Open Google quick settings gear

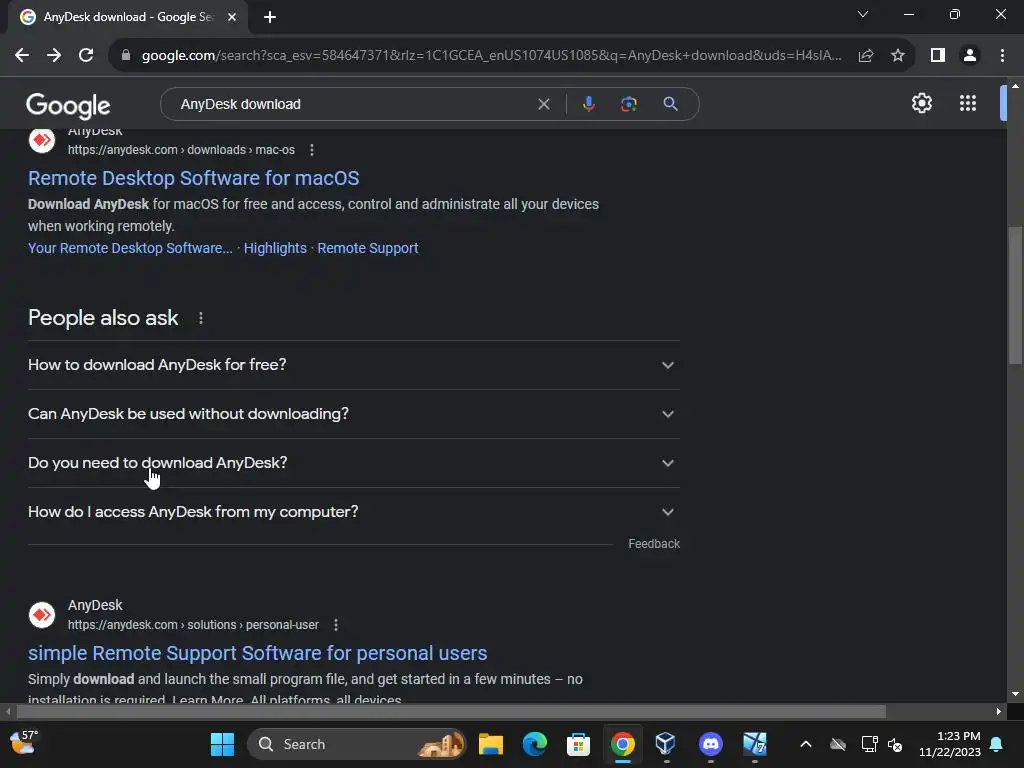(921, 103)
